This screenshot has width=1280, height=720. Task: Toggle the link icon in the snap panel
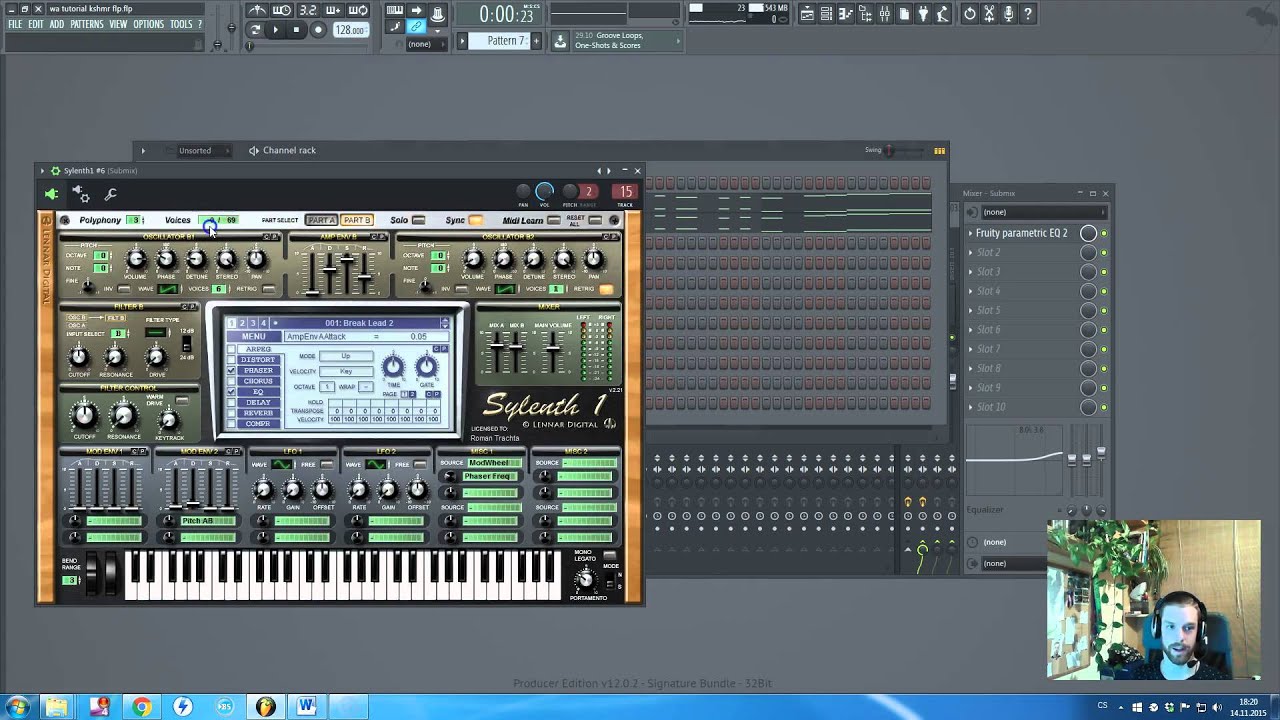tap(416, 27)
